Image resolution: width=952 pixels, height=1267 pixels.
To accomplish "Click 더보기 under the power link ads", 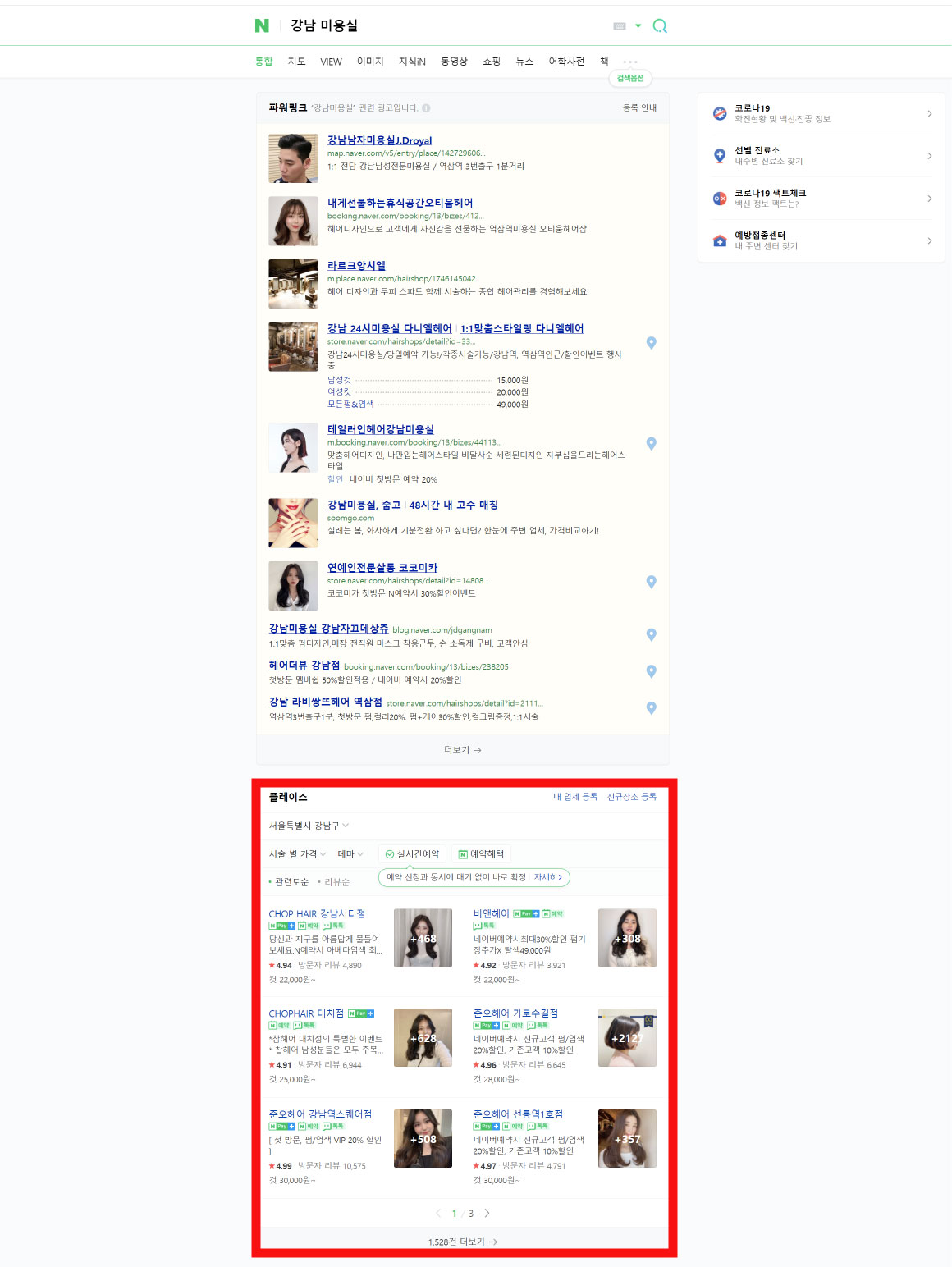I will [x=463, y=750].
